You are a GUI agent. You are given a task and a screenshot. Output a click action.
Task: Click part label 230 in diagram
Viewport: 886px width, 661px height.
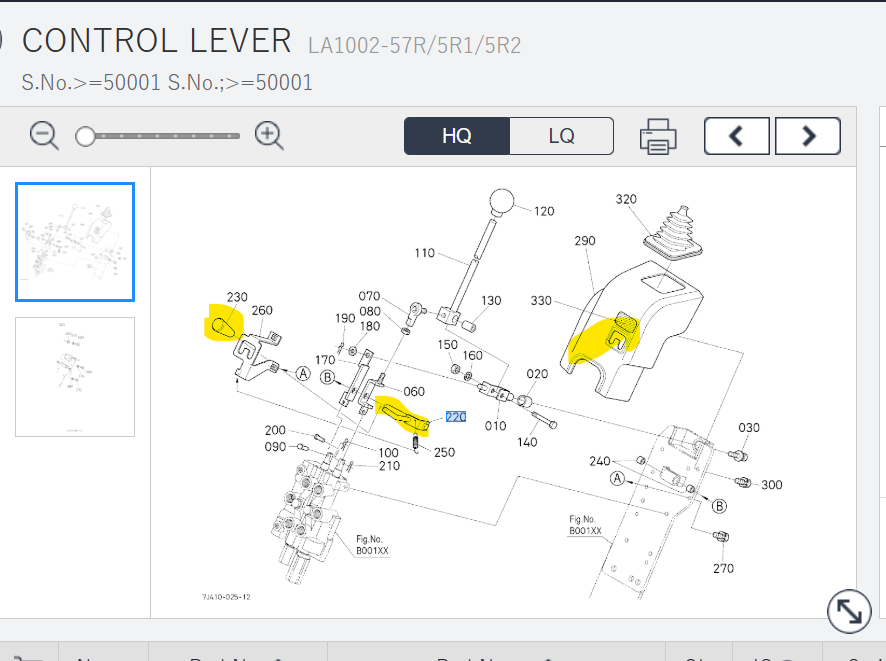[237, 297]
